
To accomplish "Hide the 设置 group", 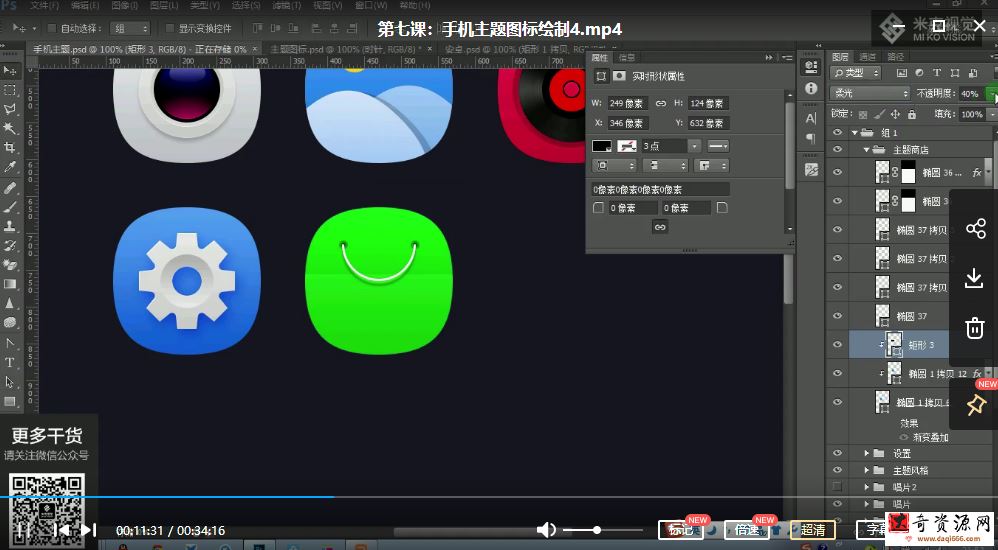I will coord(837,453).
